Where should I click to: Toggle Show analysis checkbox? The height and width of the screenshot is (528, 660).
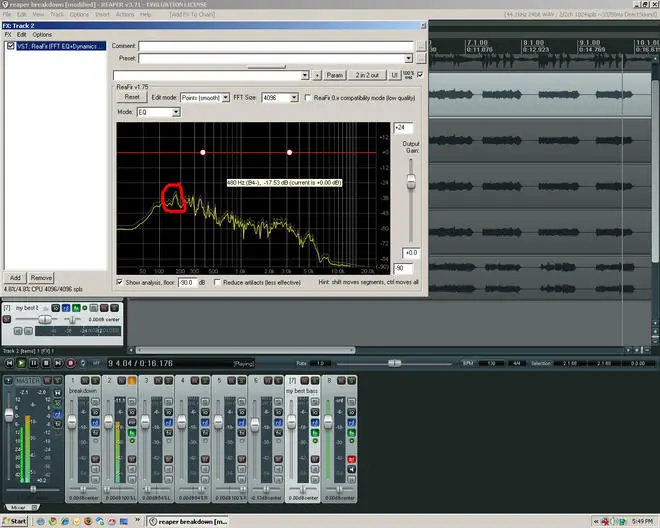(120, 282)
